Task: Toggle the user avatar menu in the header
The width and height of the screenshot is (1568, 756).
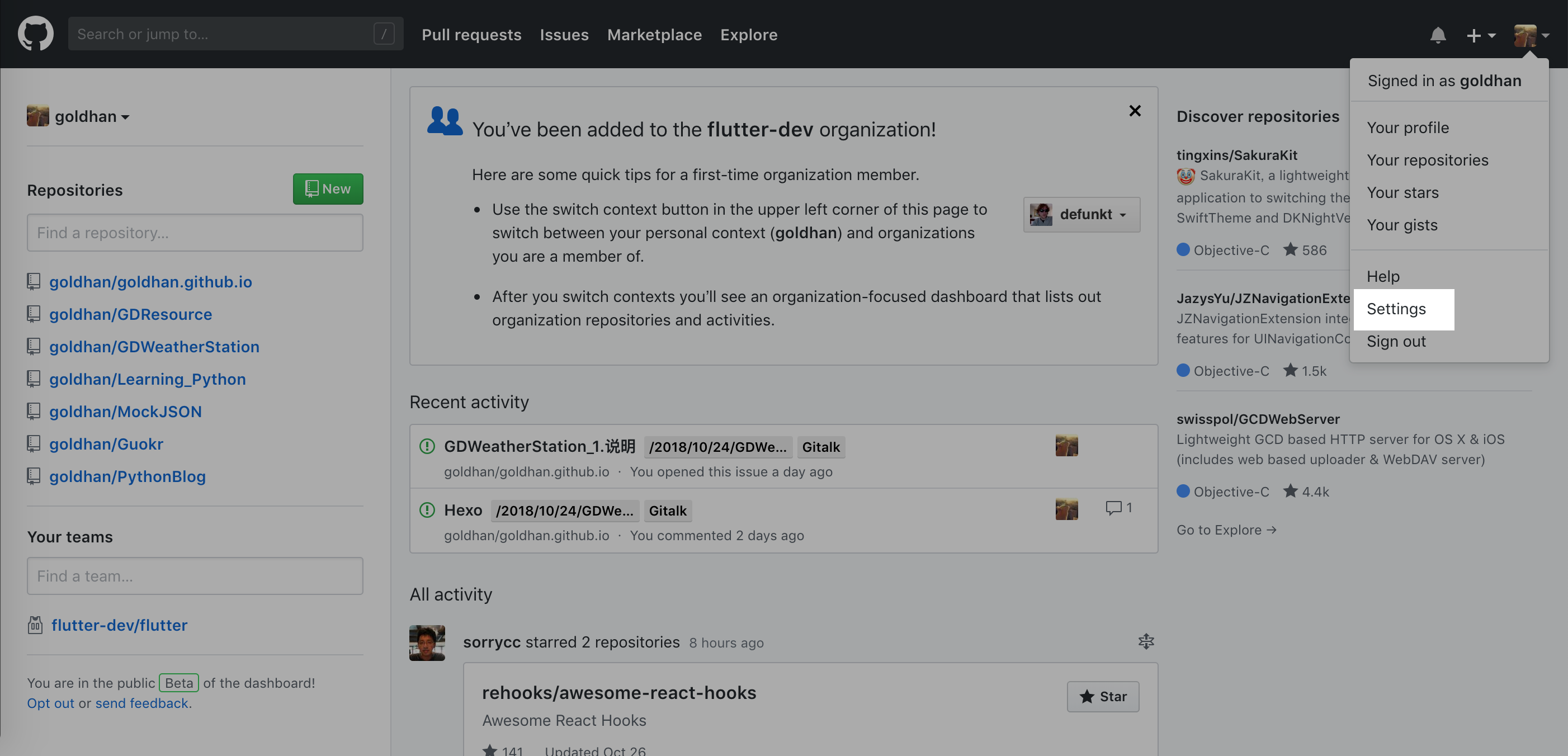Action: click(1531, 35)
